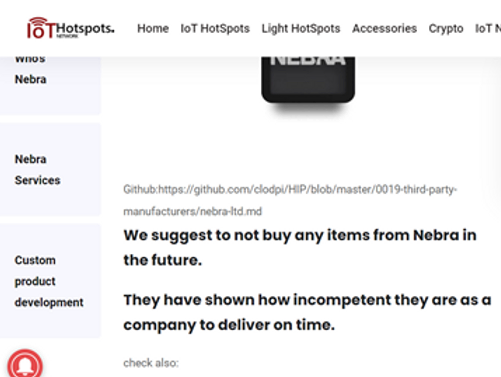Click the 'check also:' text
501x377 pixels.
(151, 363)
